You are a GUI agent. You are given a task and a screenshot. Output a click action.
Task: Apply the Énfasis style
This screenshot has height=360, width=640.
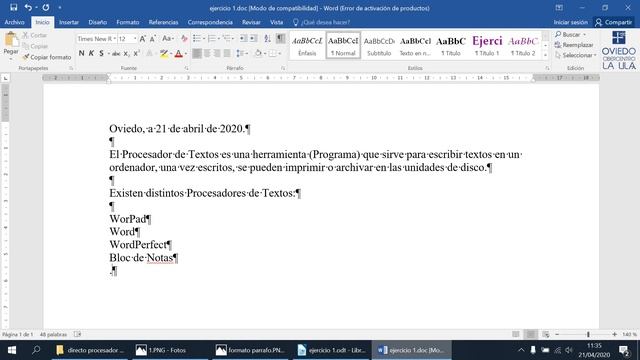pos(307,45)
